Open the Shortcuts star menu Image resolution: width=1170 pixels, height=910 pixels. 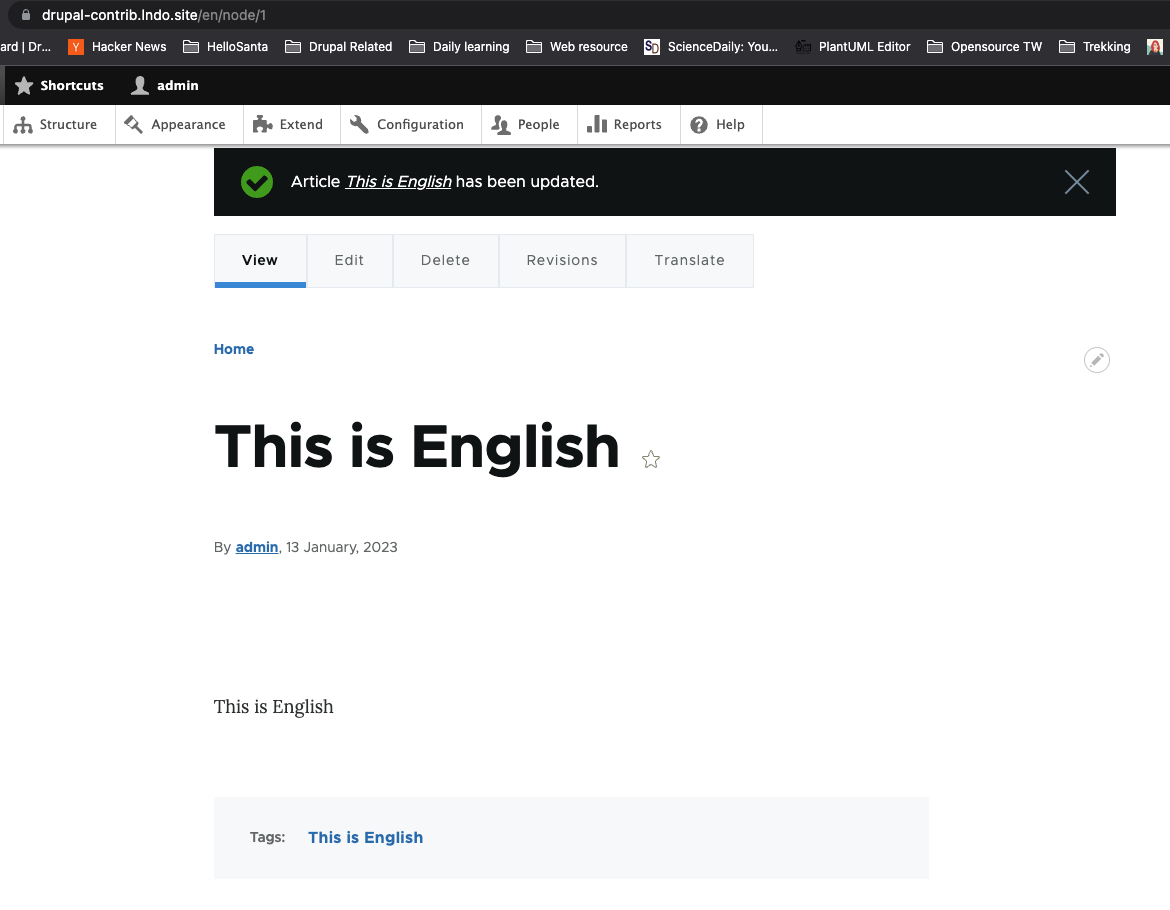[25, 85]
